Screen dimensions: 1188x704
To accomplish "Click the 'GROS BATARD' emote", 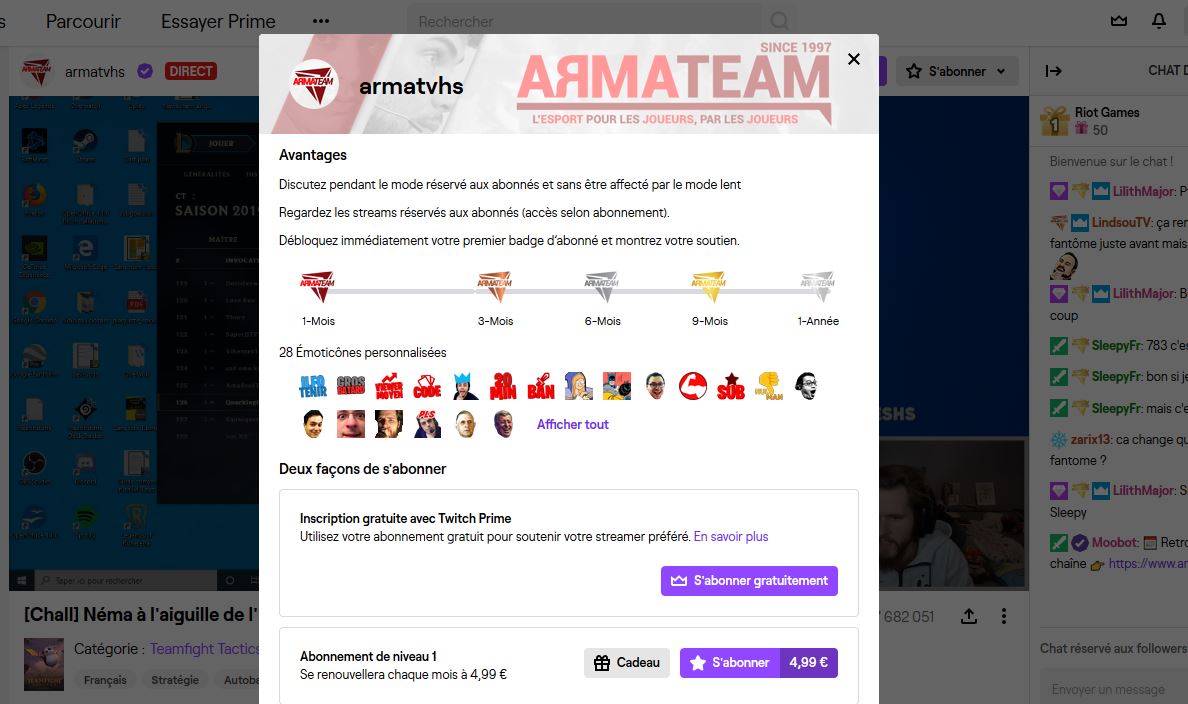I will pos(351,386).
